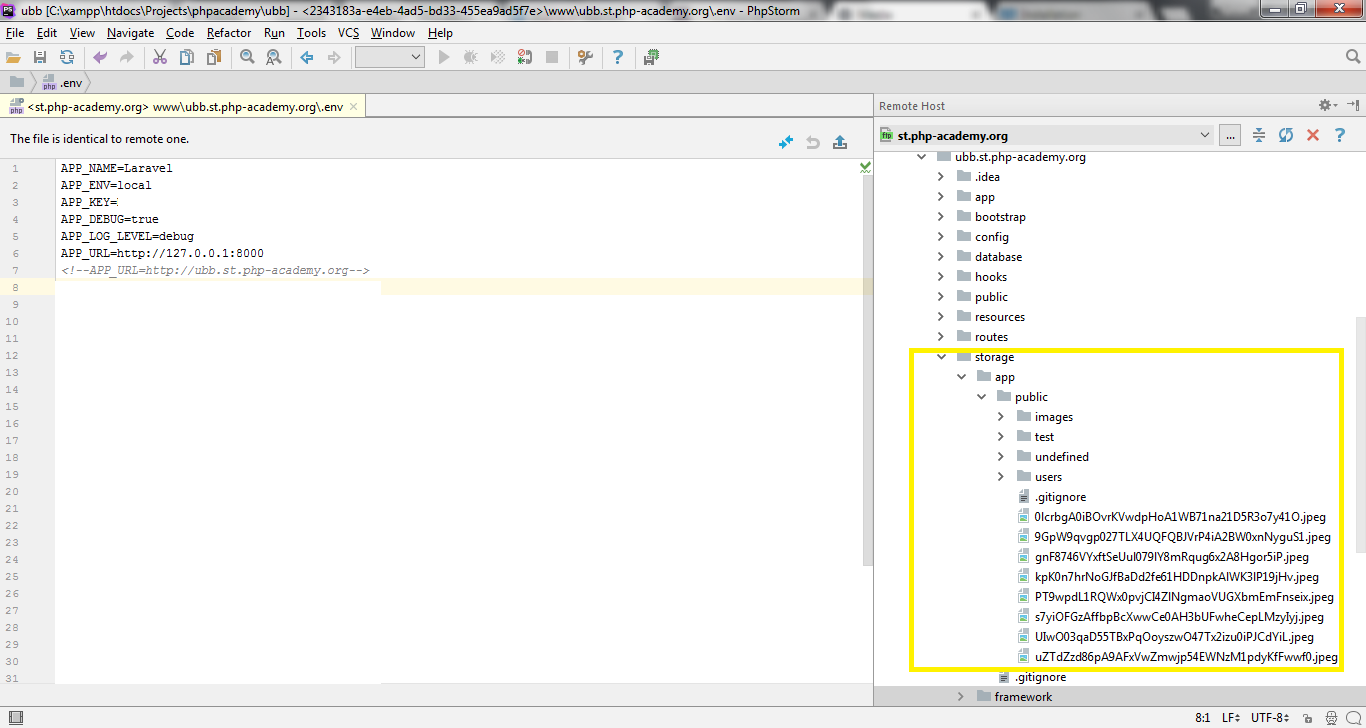1366x728 pixels.
Task: Open the Navigate menu
Action: point(130,33)
